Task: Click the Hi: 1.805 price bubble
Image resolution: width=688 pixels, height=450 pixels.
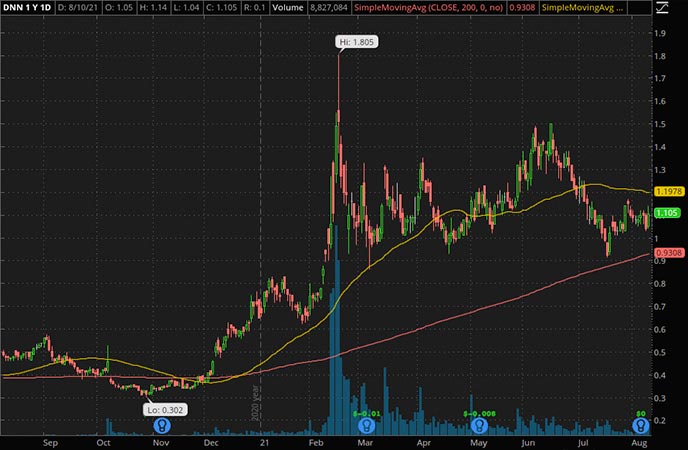Action: click(x=357, y=42)
